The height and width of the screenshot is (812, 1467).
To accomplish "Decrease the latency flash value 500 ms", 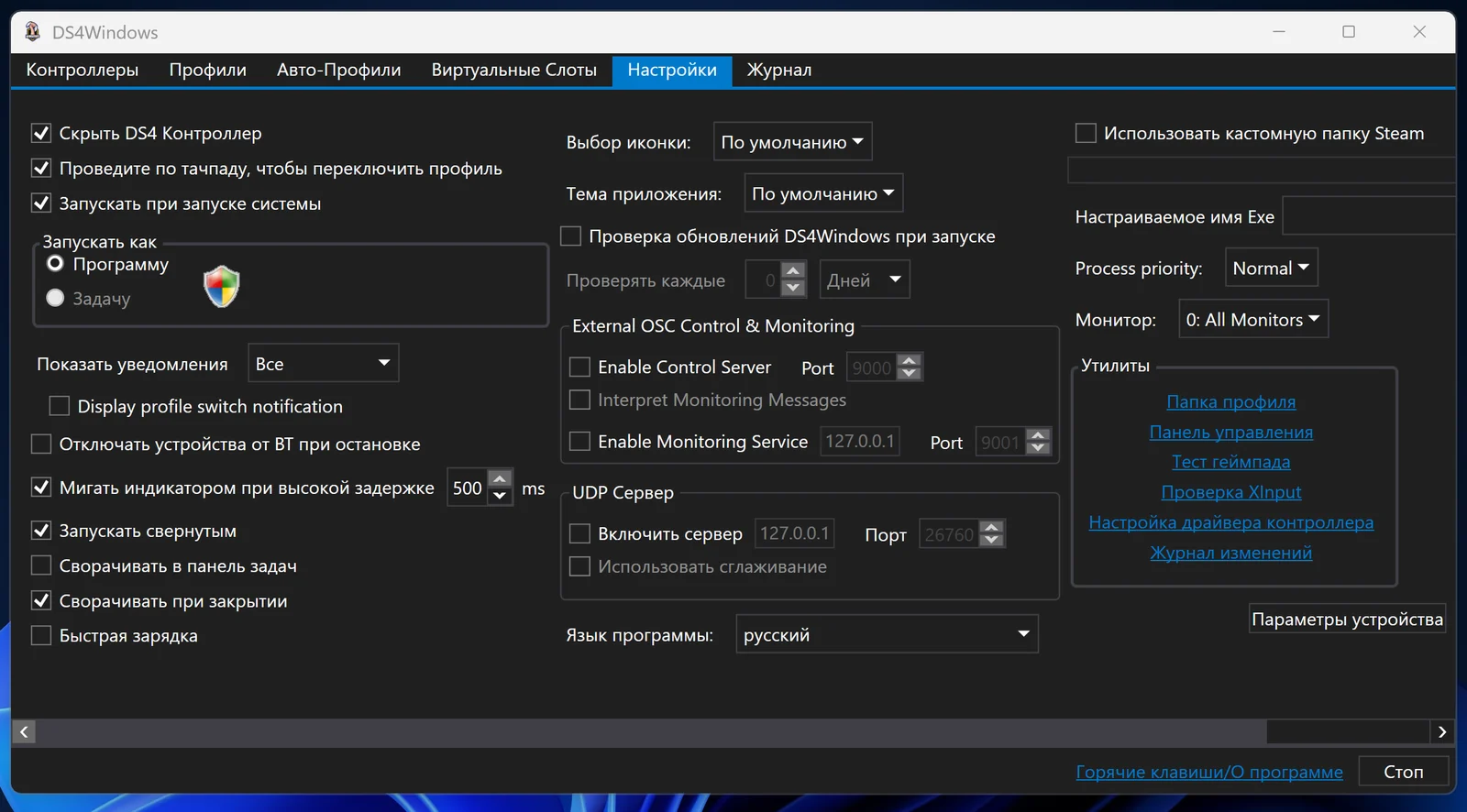I will 500,496.
